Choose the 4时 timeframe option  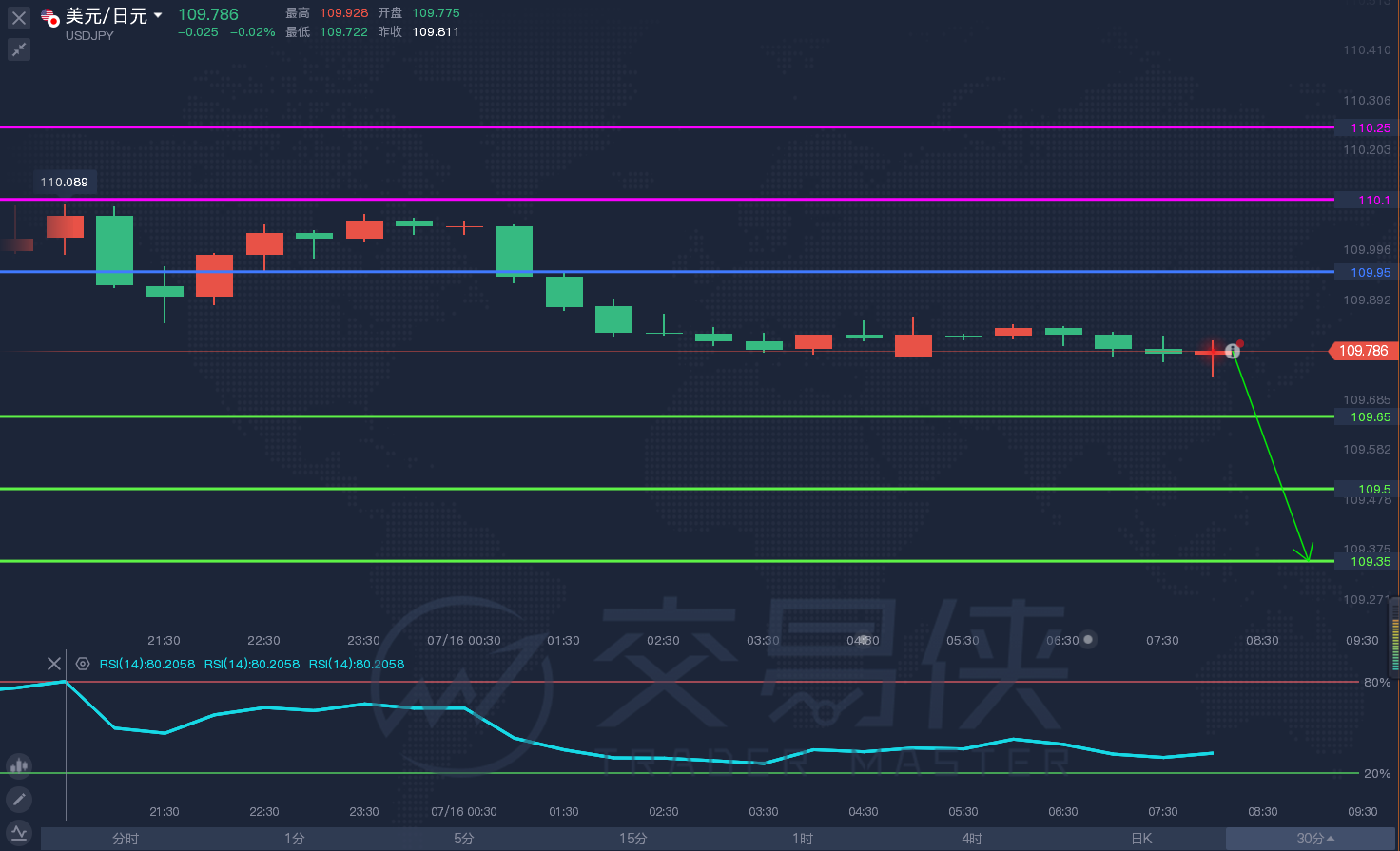coord(972,839)
